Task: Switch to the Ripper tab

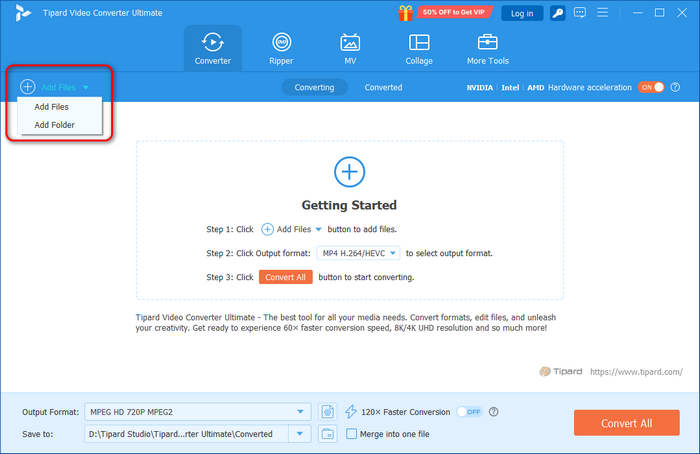Action: (x=281, y=48)
